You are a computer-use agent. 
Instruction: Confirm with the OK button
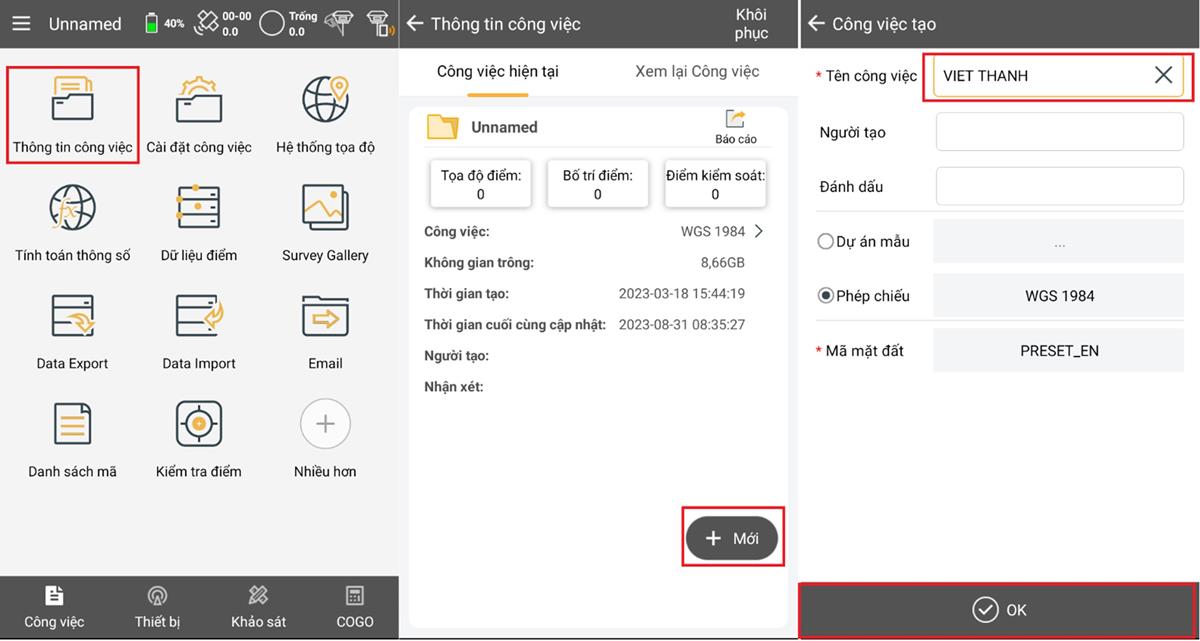(1000, 610)
